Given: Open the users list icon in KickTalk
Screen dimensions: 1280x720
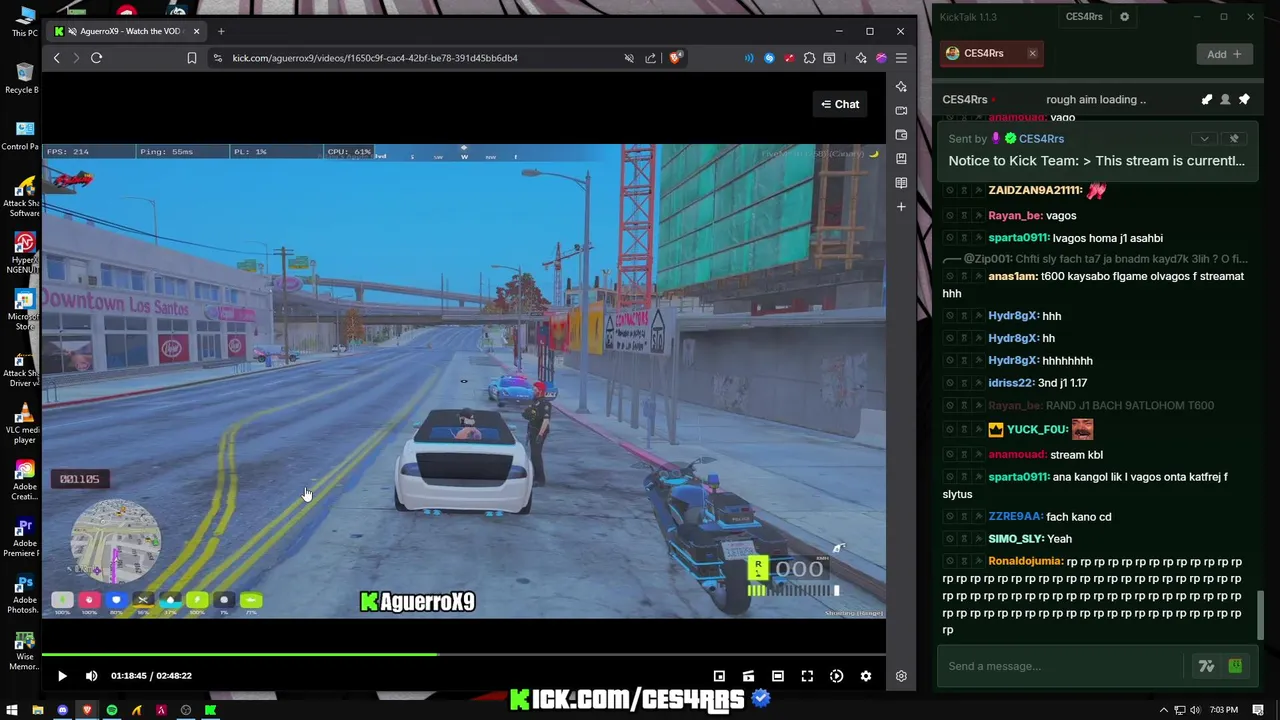Looking at the screenshot, I should (1225, 100).
